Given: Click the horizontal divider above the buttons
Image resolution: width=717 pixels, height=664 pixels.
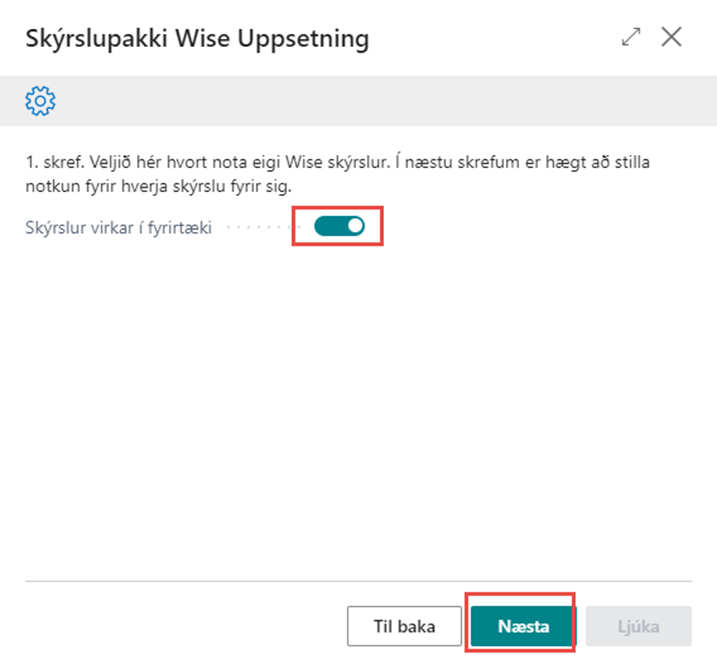Looking at the screenshot, I should coord(358,581).
